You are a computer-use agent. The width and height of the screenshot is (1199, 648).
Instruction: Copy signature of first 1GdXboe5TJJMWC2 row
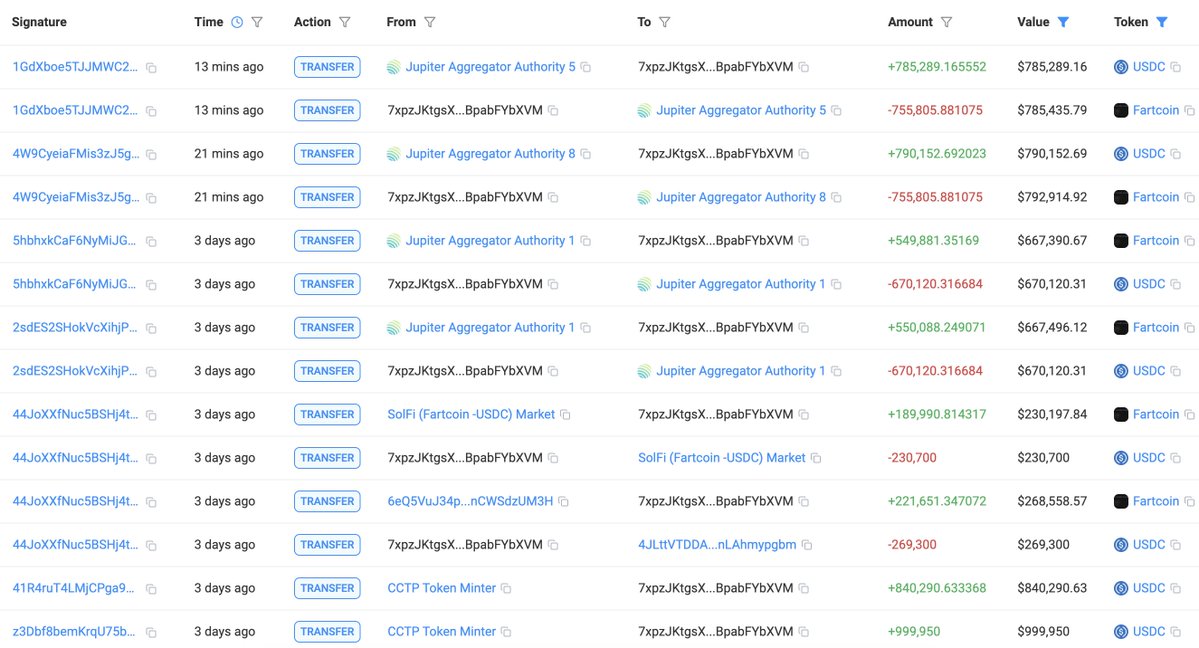151,68
